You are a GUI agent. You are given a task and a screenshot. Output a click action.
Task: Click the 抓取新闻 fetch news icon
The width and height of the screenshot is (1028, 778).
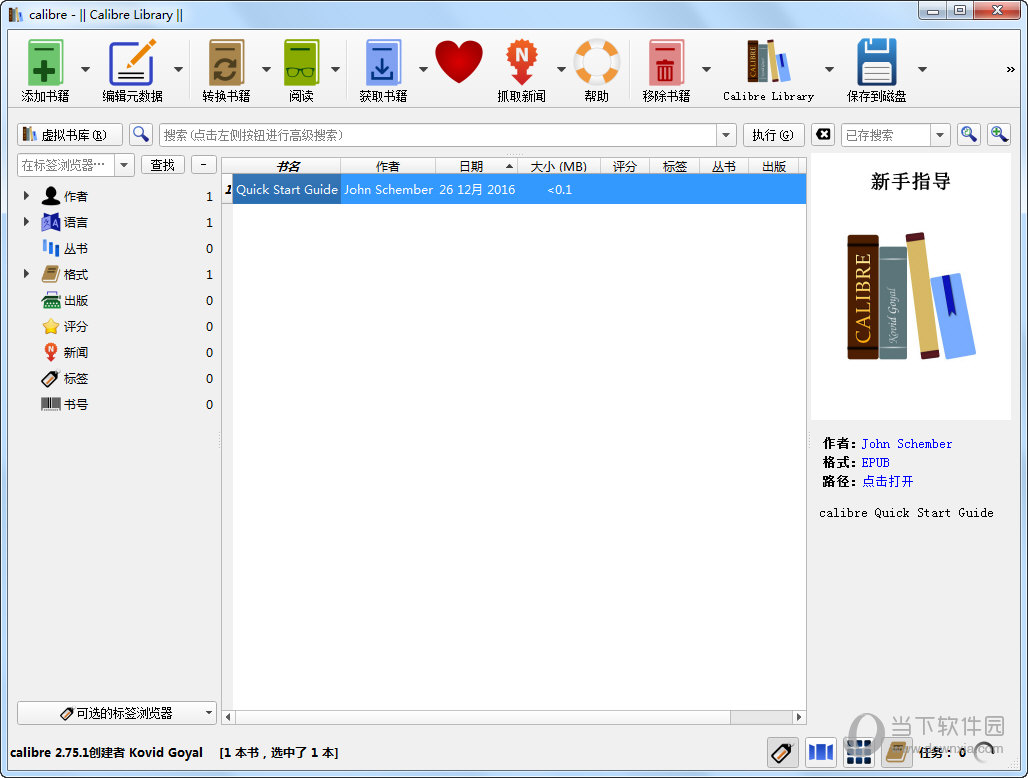(x=521, y=63)
